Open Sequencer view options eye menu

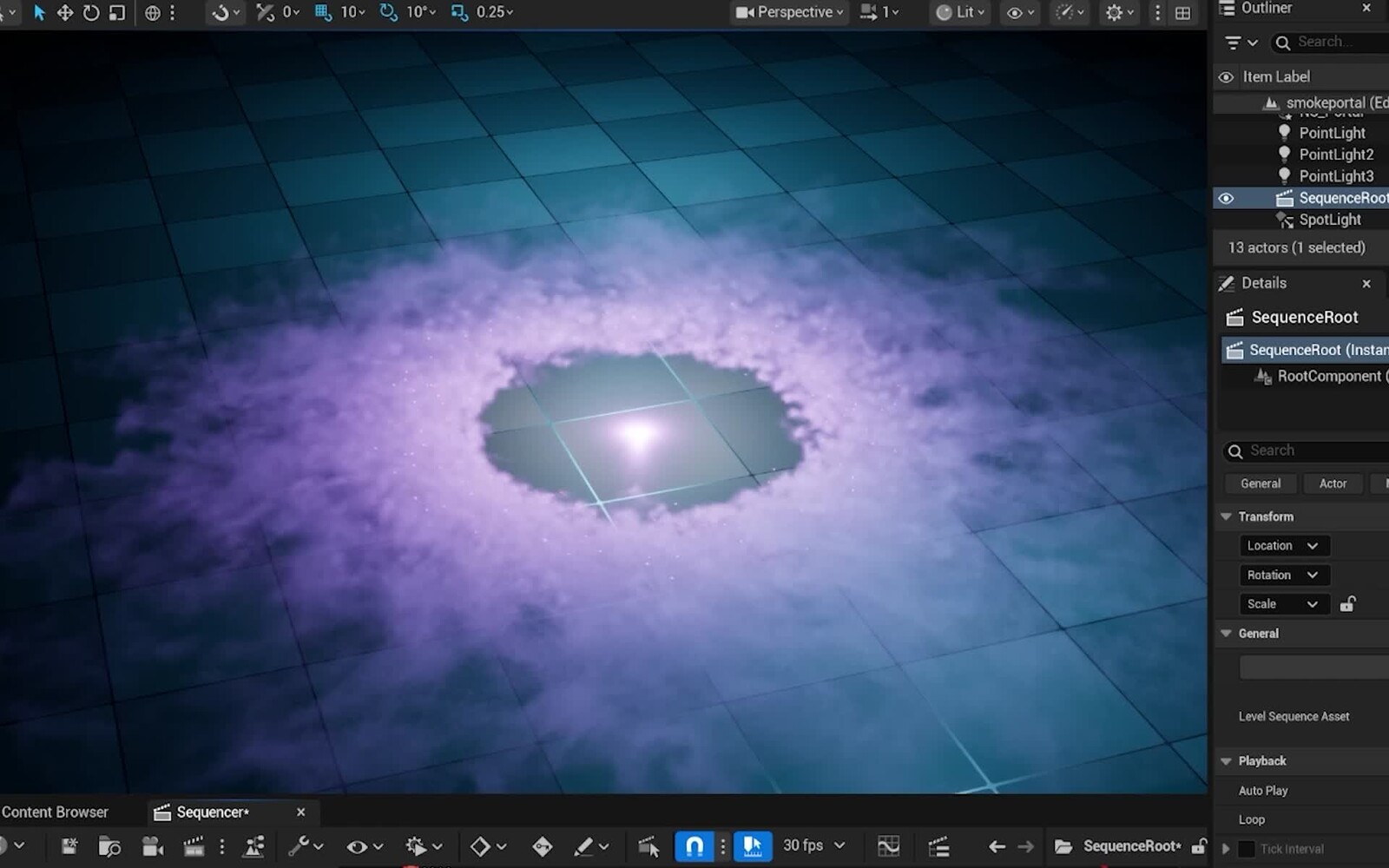coord(365,846)
